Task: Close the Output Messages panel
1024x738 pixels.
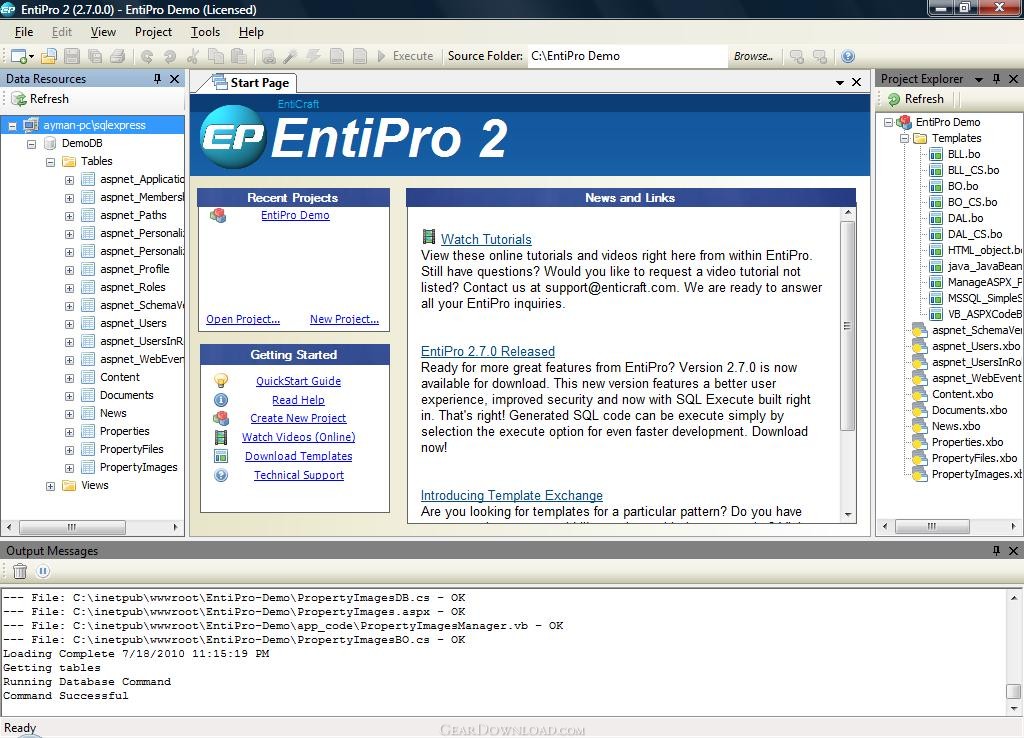Action: 1013,551
